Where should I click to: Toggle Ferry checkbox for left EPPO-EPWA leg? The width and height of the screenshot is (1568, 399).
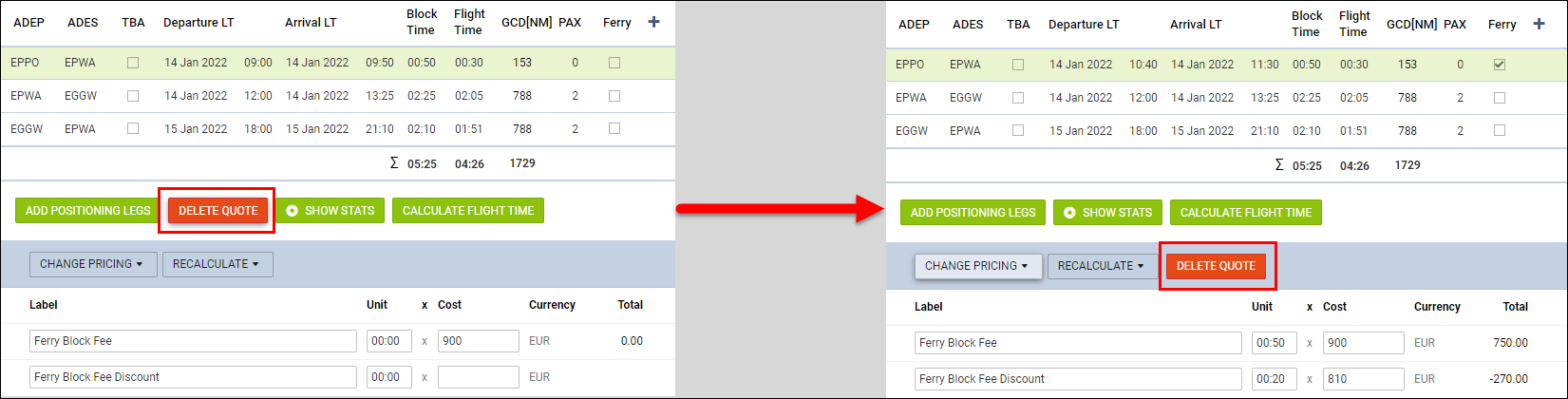click(x=614, y=63)
